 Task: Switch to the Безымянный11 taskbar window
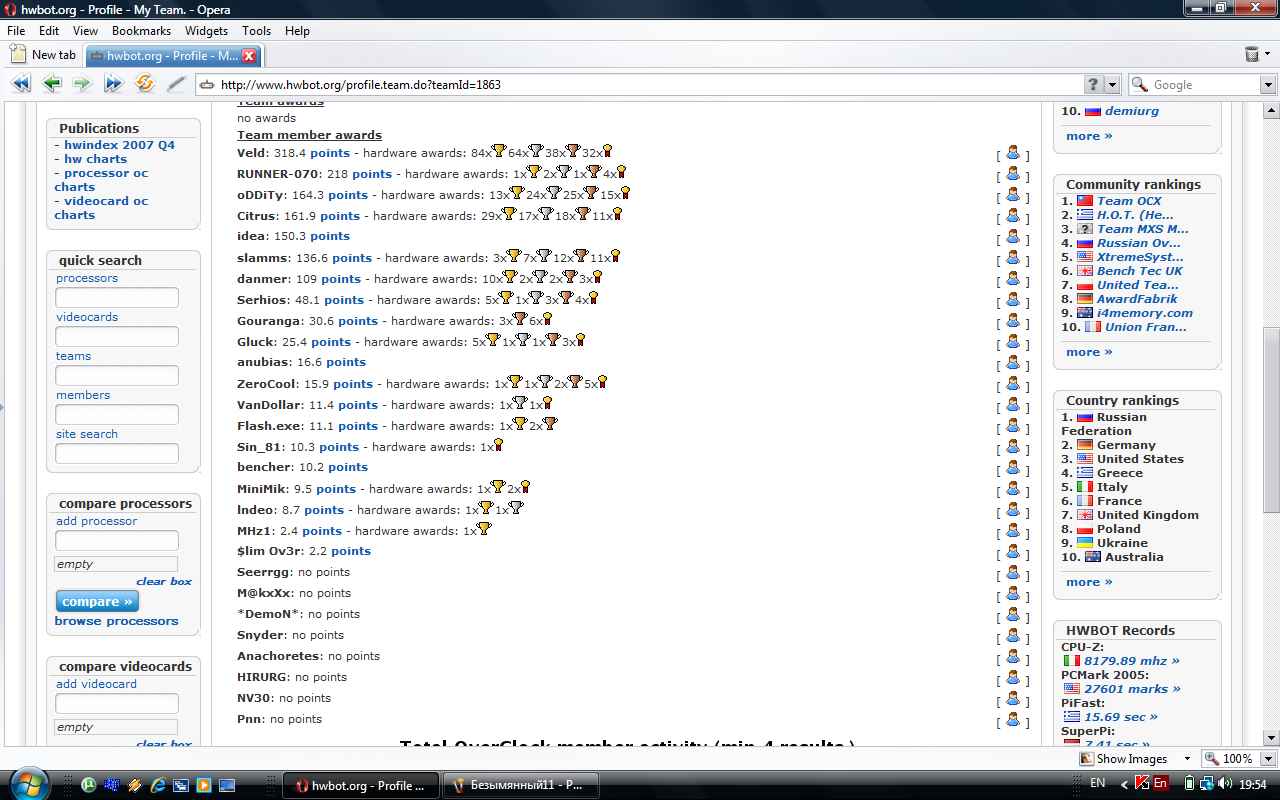pyautogui.click(x=520, y=785)
